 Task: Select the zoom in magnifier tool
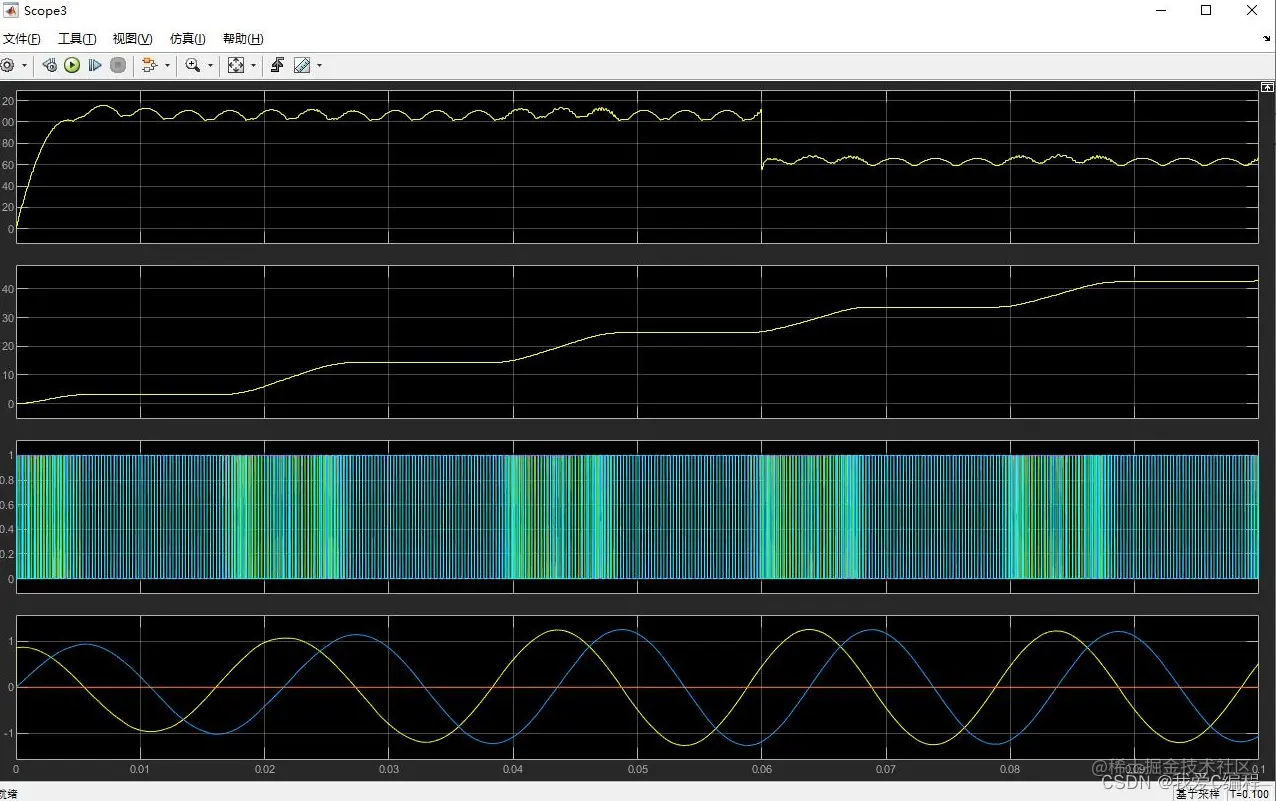coord(193,65)
